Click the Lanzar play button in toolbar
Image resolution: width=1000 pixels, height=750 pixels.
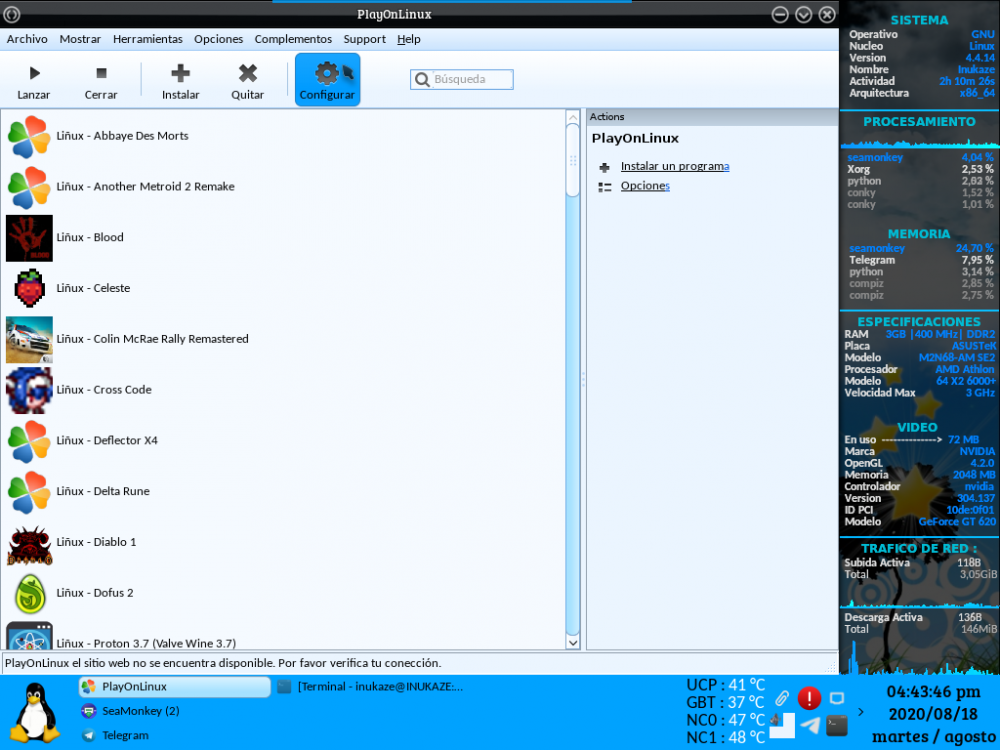[34, 73]
